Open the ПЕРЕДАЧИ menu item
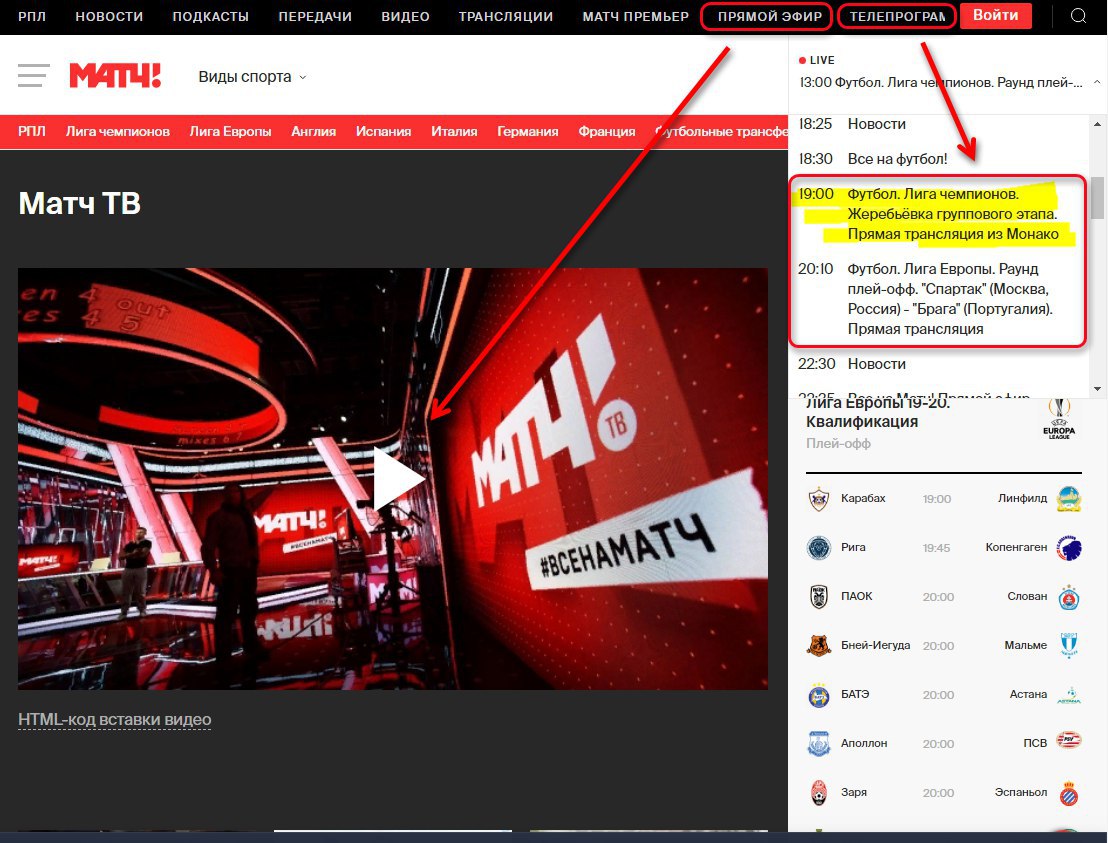Screen dimensions: 1108x843 (x=314, y=16)
